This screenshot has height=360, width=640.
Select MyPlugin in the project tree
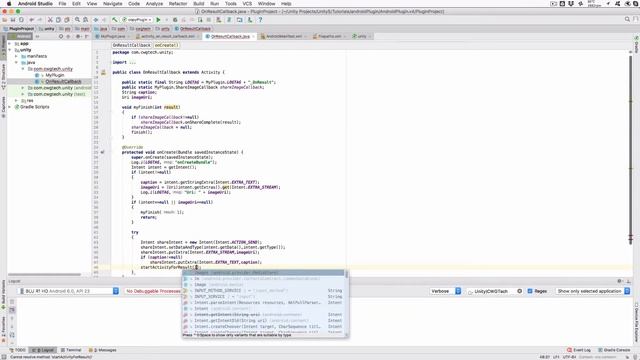(x=55, y=75)
